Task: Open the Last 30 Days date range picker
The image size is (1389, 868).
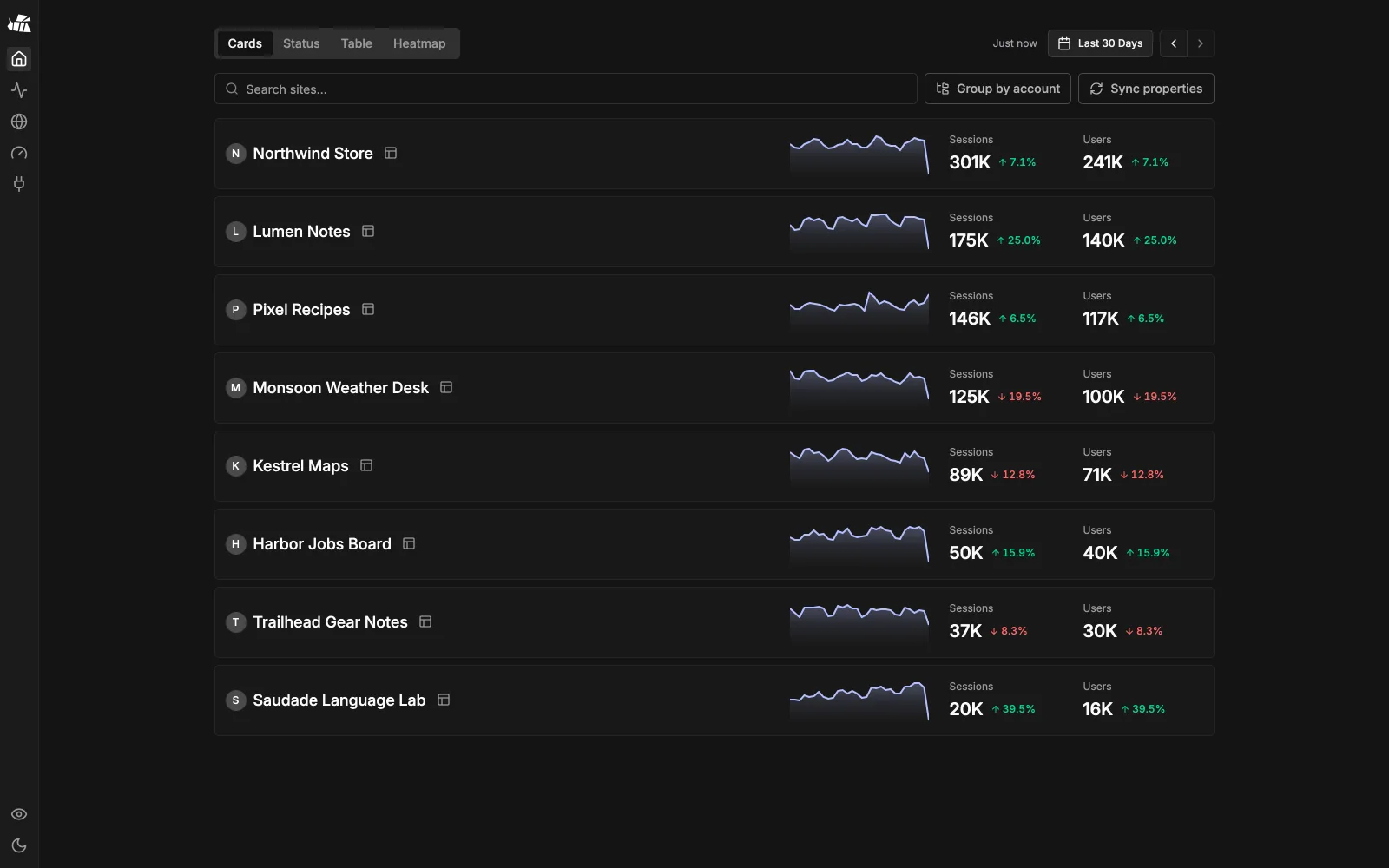Action: pyautogui.click(x=1100, y=43)
